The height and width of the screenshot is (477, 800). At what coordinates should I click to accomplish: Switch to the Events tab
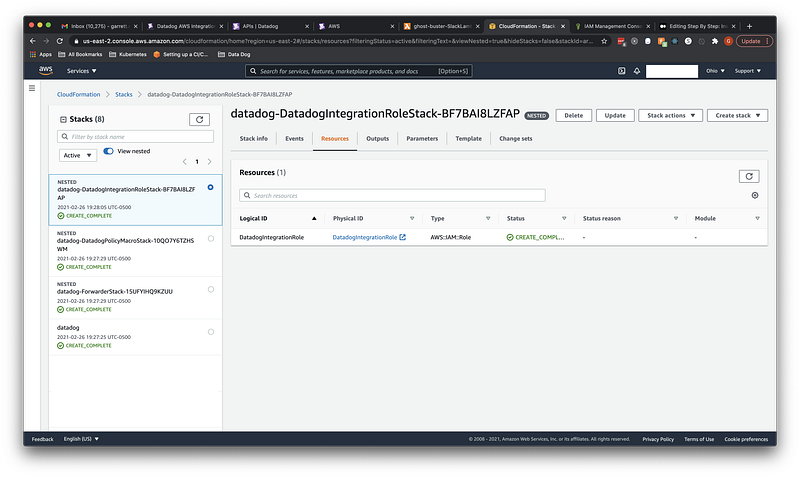294,138
